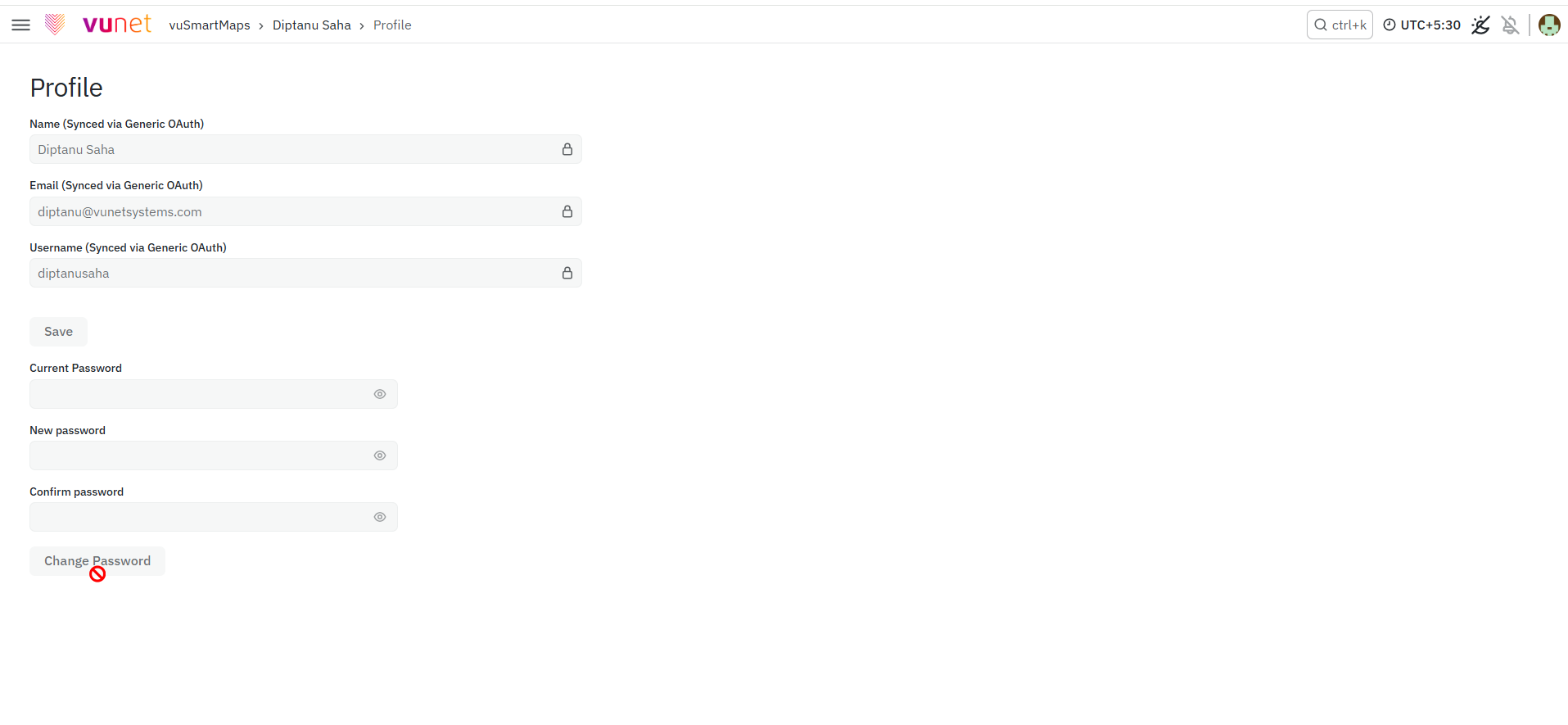Show the Current Password text
This screenshot has width=1568, height=725.
pyautogui.click(x=380, y=394)
